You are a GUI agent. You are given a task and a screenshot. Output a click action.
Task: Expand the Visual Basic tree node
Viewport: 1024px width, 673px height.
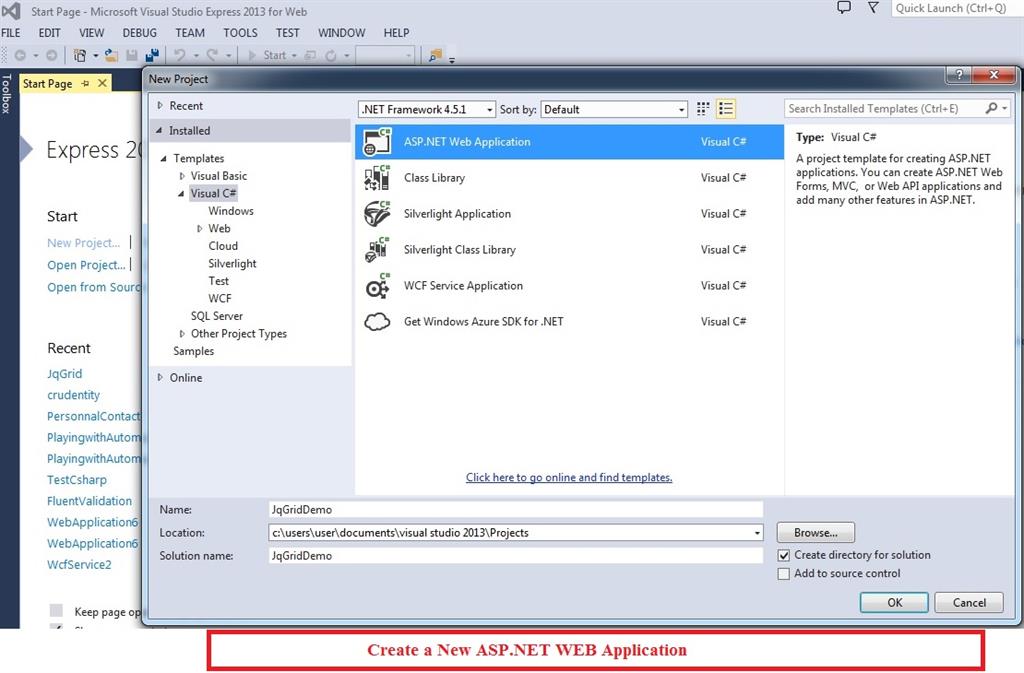click(x=182, y=176)
